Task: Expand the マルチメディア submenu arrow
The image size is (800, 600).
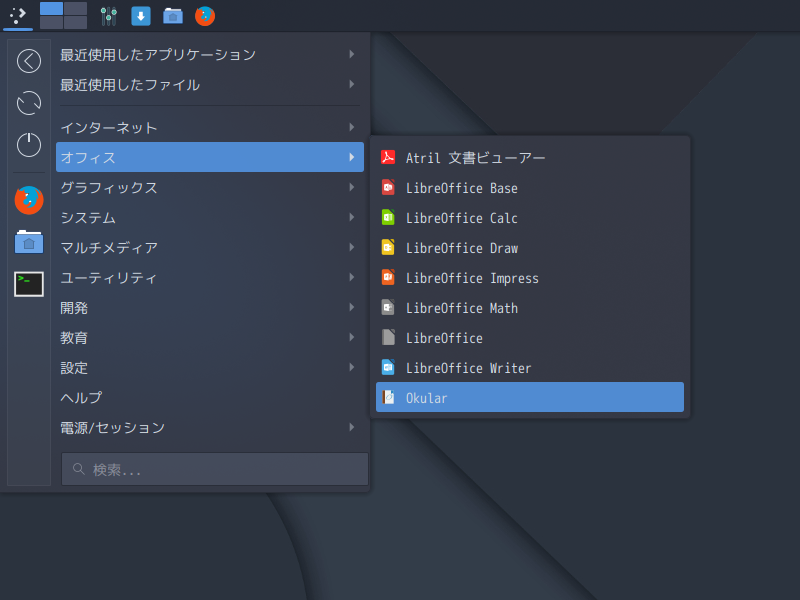Action: point(352,247)
